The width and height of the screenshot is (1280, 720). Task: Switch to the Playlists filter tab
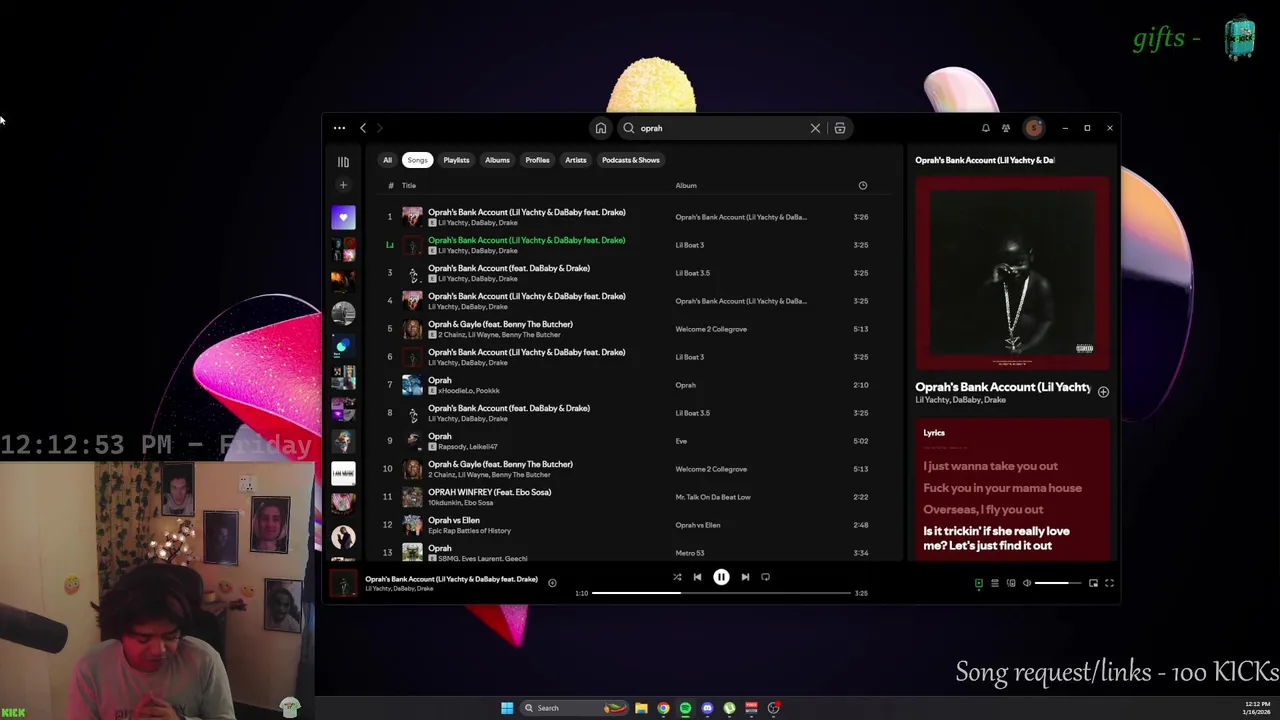click(x=456, y=160)
